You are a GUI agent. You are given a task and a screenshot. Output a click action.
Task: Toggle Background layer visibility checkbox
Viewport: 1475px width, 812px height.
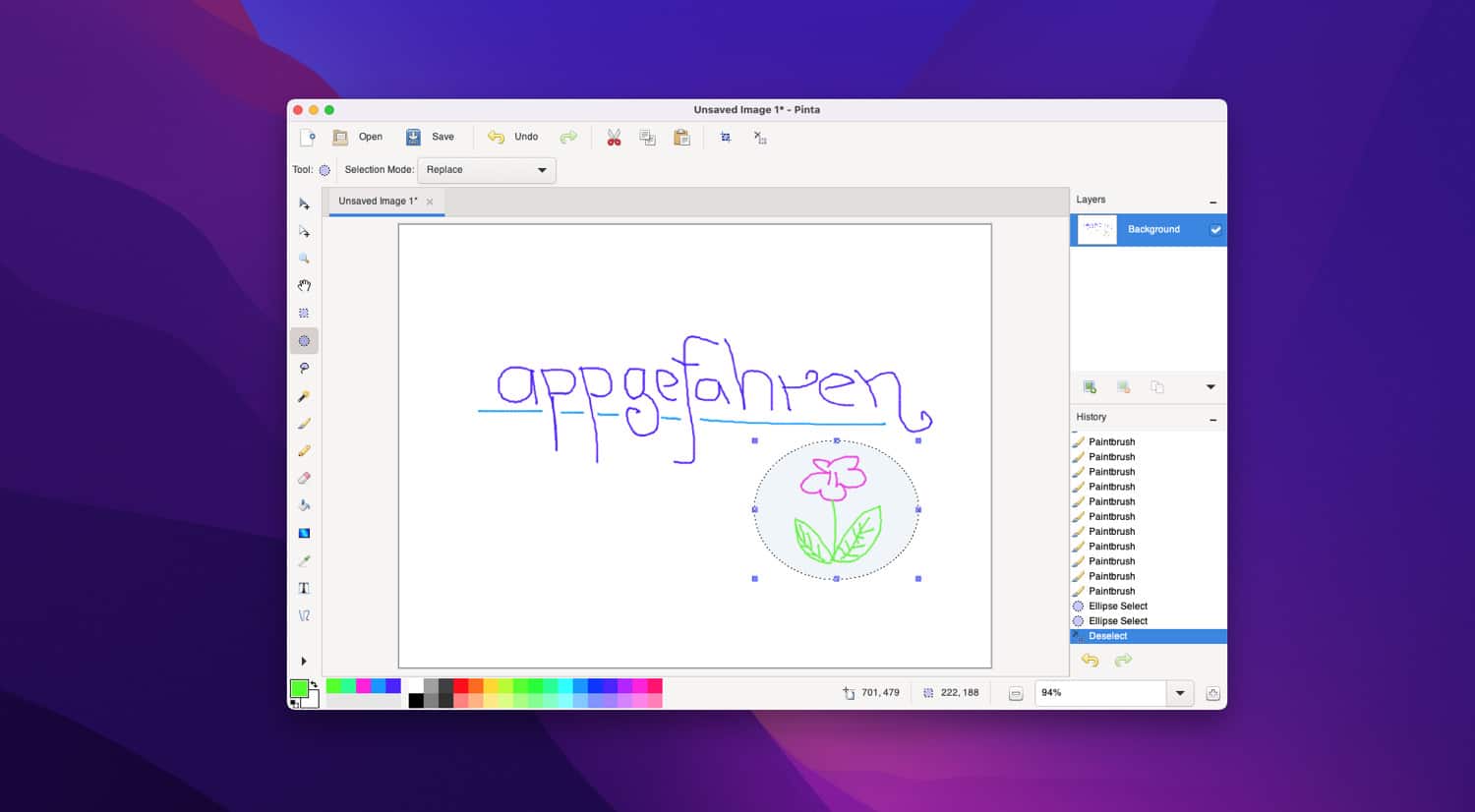tap(1215, 230)
